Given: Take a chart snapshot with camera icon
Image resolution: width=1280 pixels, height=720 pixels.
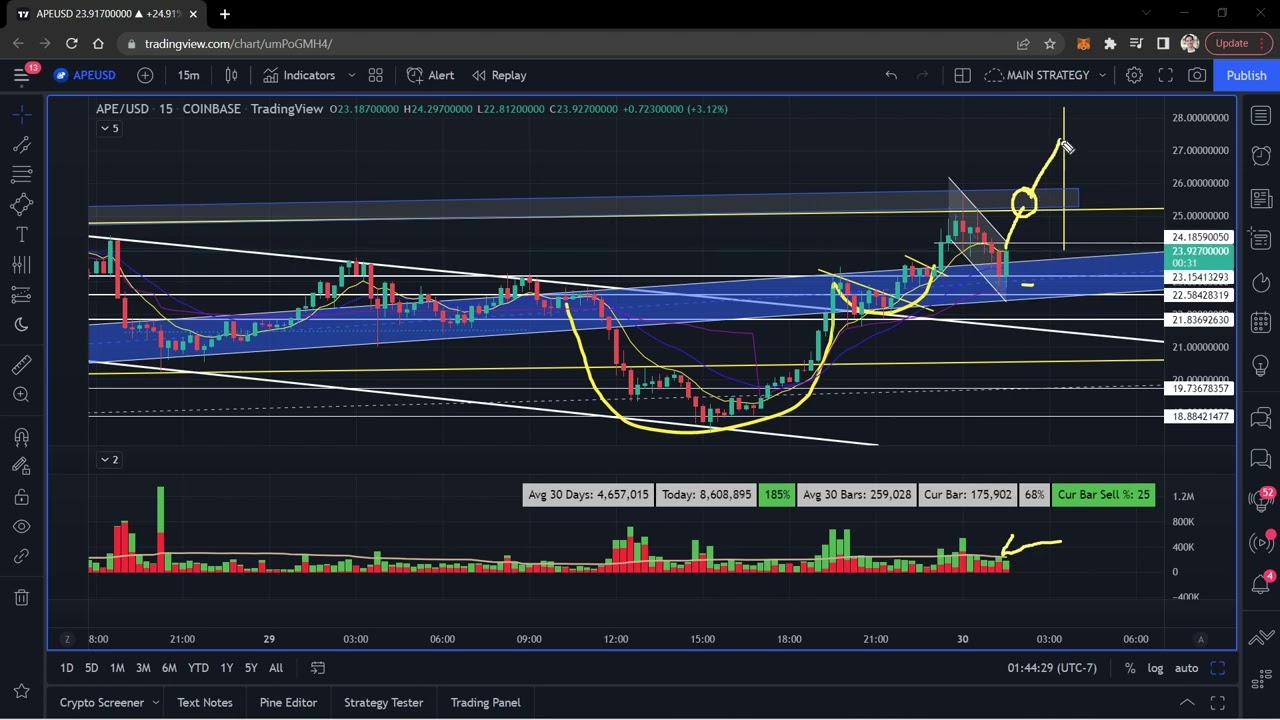Looking at the screenshot, I should click(x=1197, y=75).
